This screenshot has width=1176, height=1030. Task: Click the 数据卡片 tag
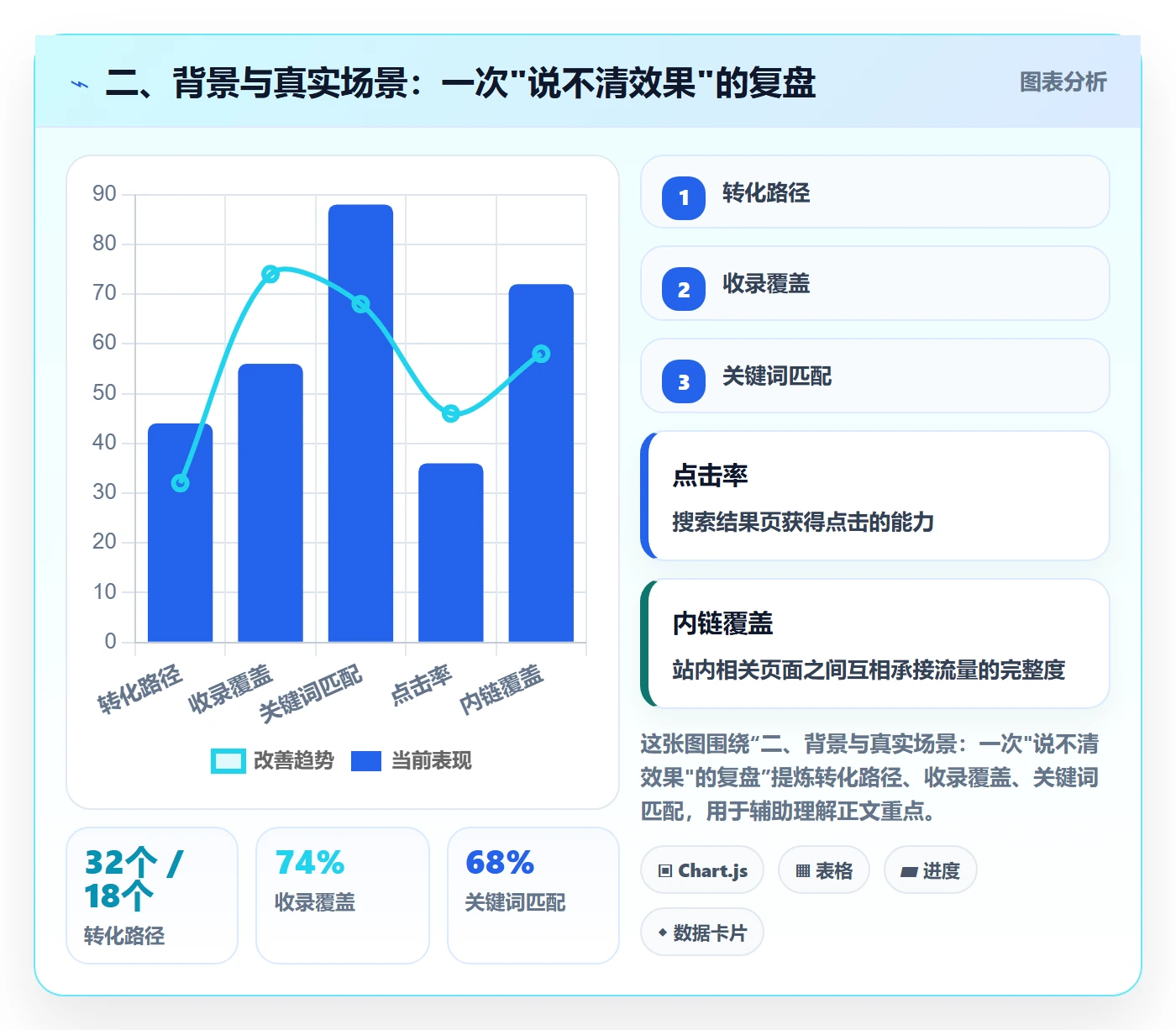pyautogui.click(x=702, y=933)
